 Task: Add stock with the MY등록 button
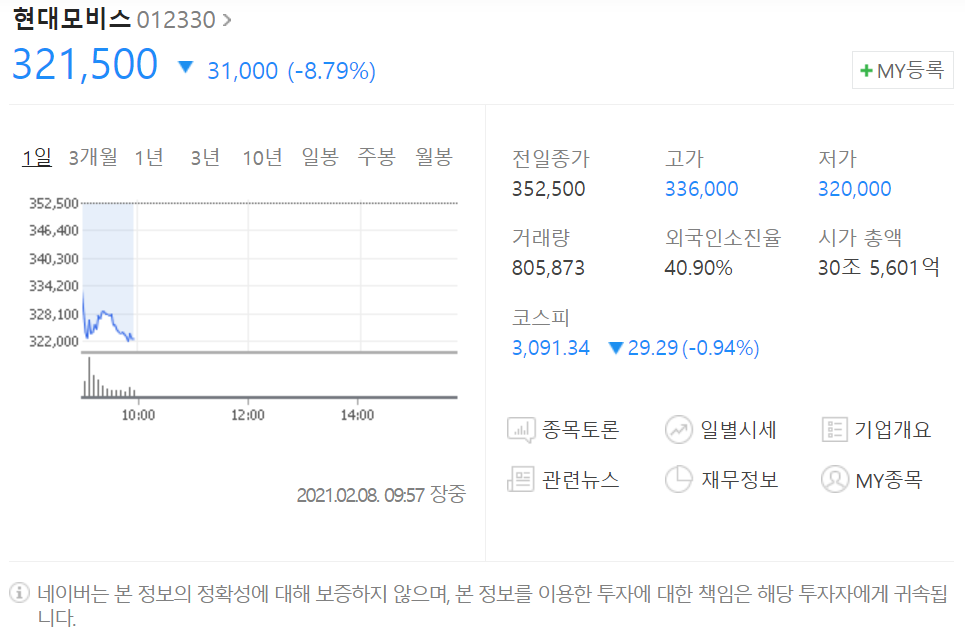click(902, 70)
